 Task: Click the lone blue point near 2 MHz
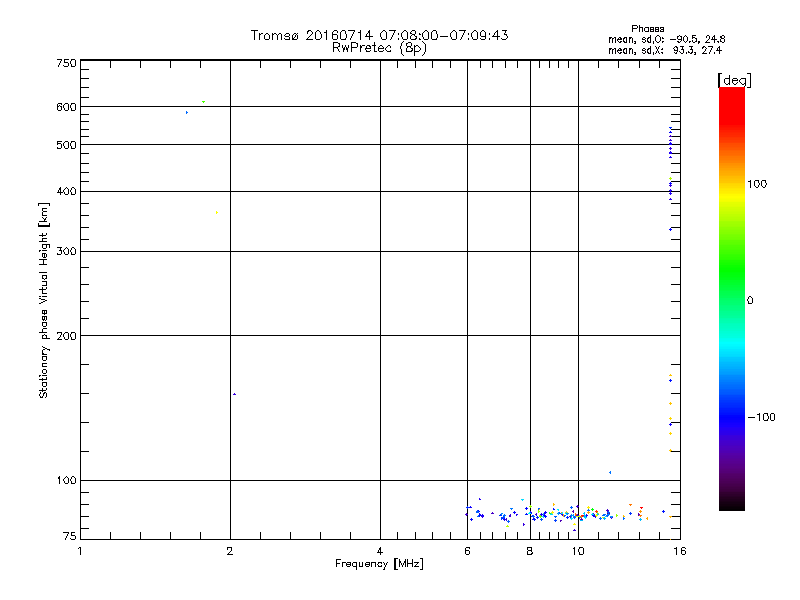coord(234,394)
